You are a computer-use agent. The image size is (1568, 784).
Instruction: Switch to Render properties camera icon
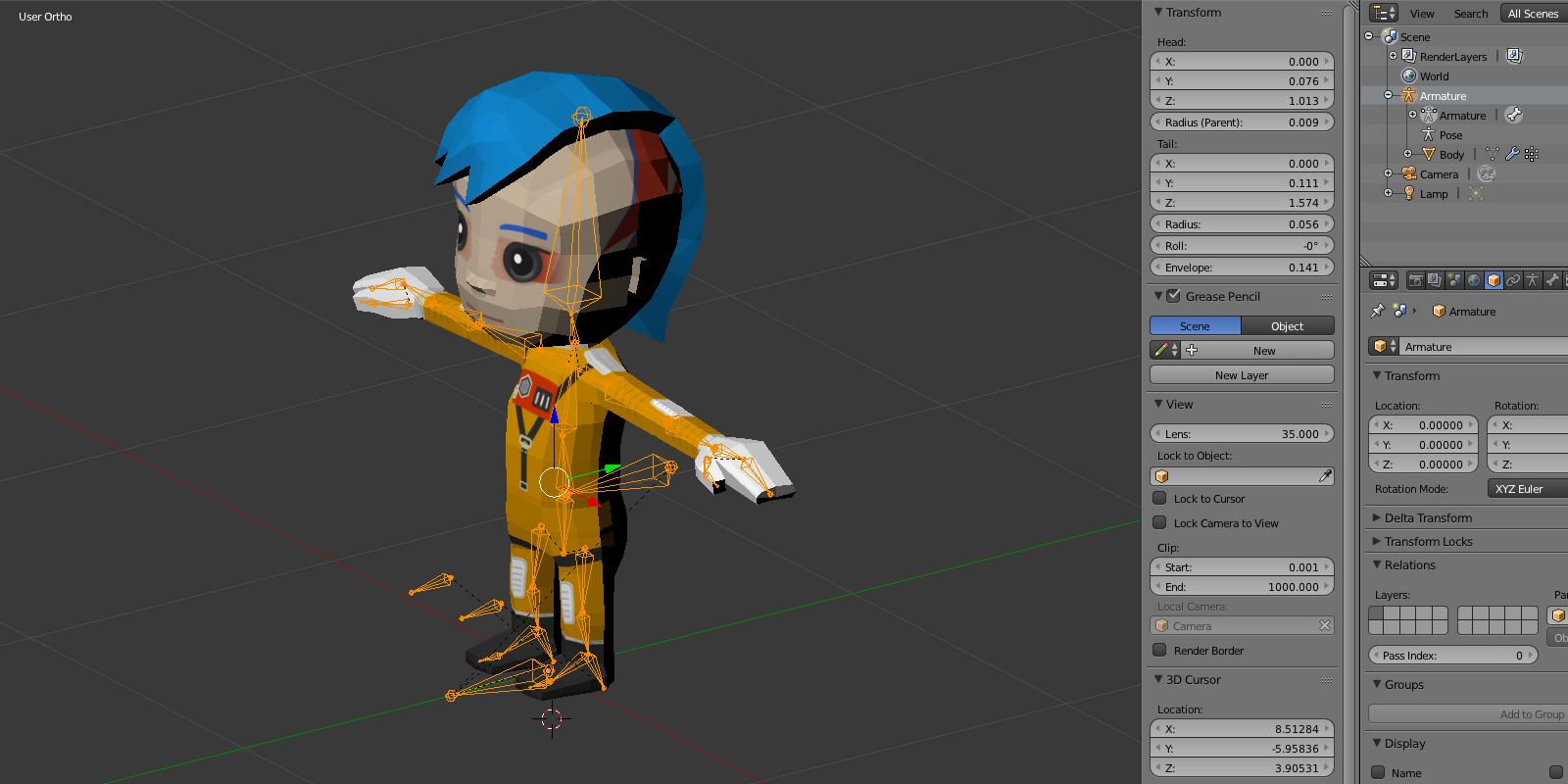(1415, 280)
